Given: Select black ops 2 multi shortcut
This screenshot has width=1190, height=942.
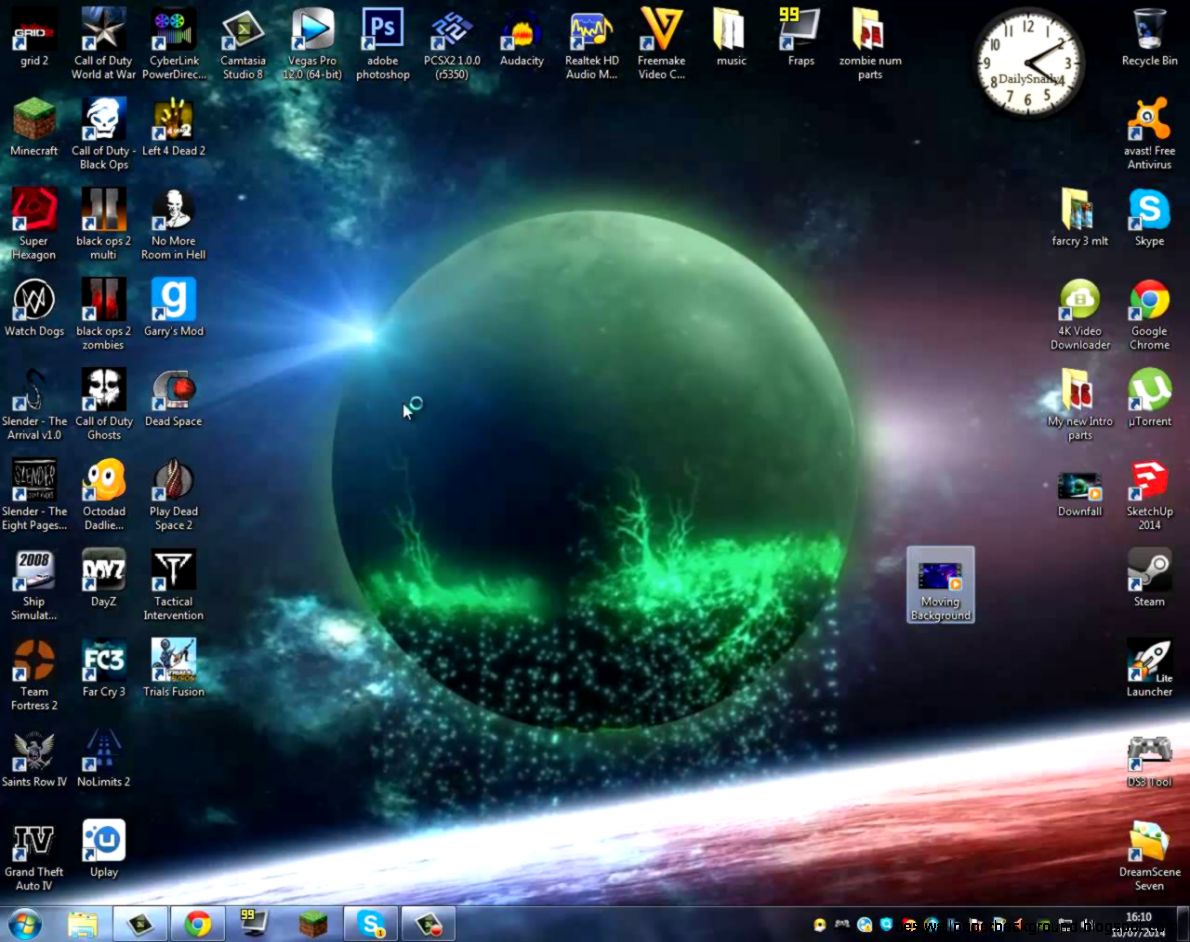Looking at the screenshot, I should 103,223.
